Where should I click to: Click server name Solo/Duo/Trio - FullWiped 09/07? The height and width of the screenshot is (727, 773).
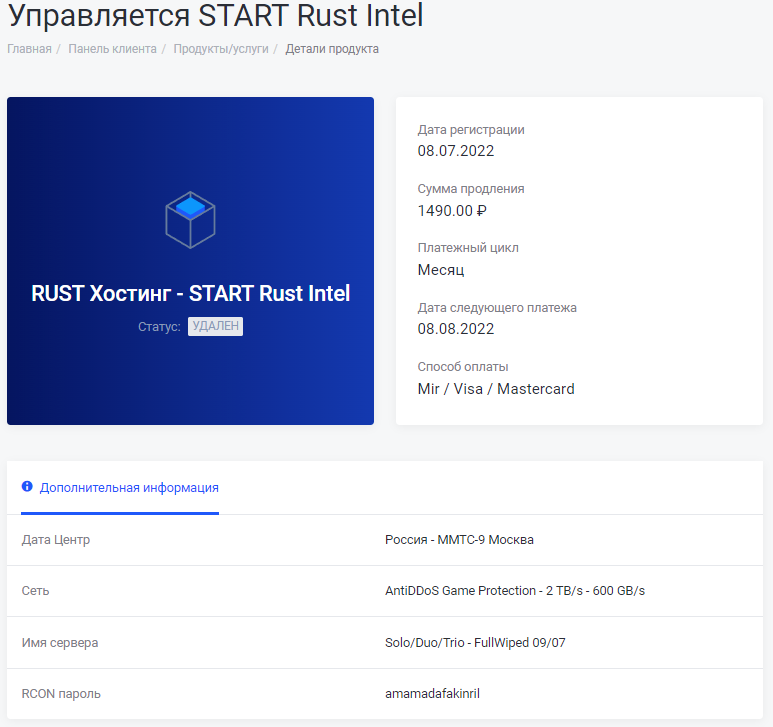(x=475, y=642)
